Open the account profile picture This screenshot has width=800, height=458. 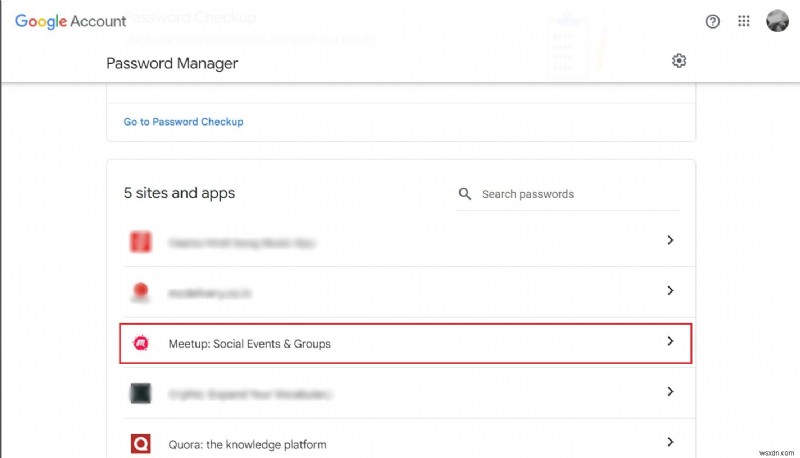(x=777, y=21)
